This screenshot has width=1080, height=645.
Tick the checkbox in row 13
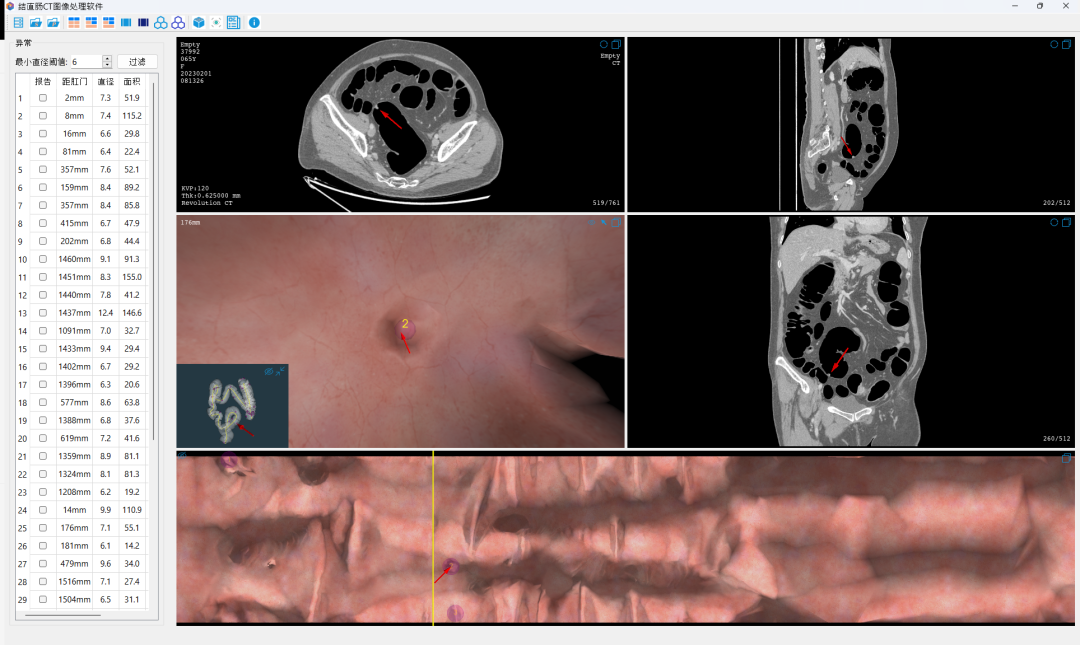pyautogui.click(x=43, y=313)
